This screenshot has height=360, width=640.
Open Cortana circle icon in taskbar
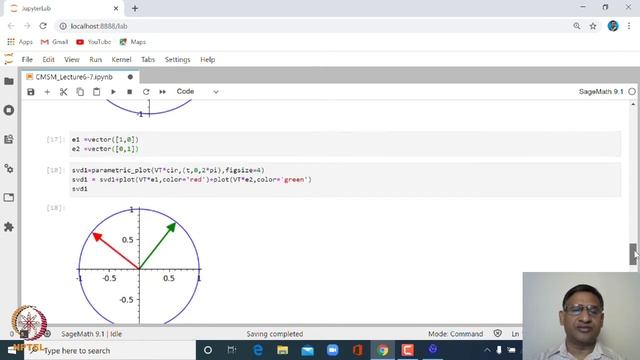pyautogui.click(x=208, y=350)
